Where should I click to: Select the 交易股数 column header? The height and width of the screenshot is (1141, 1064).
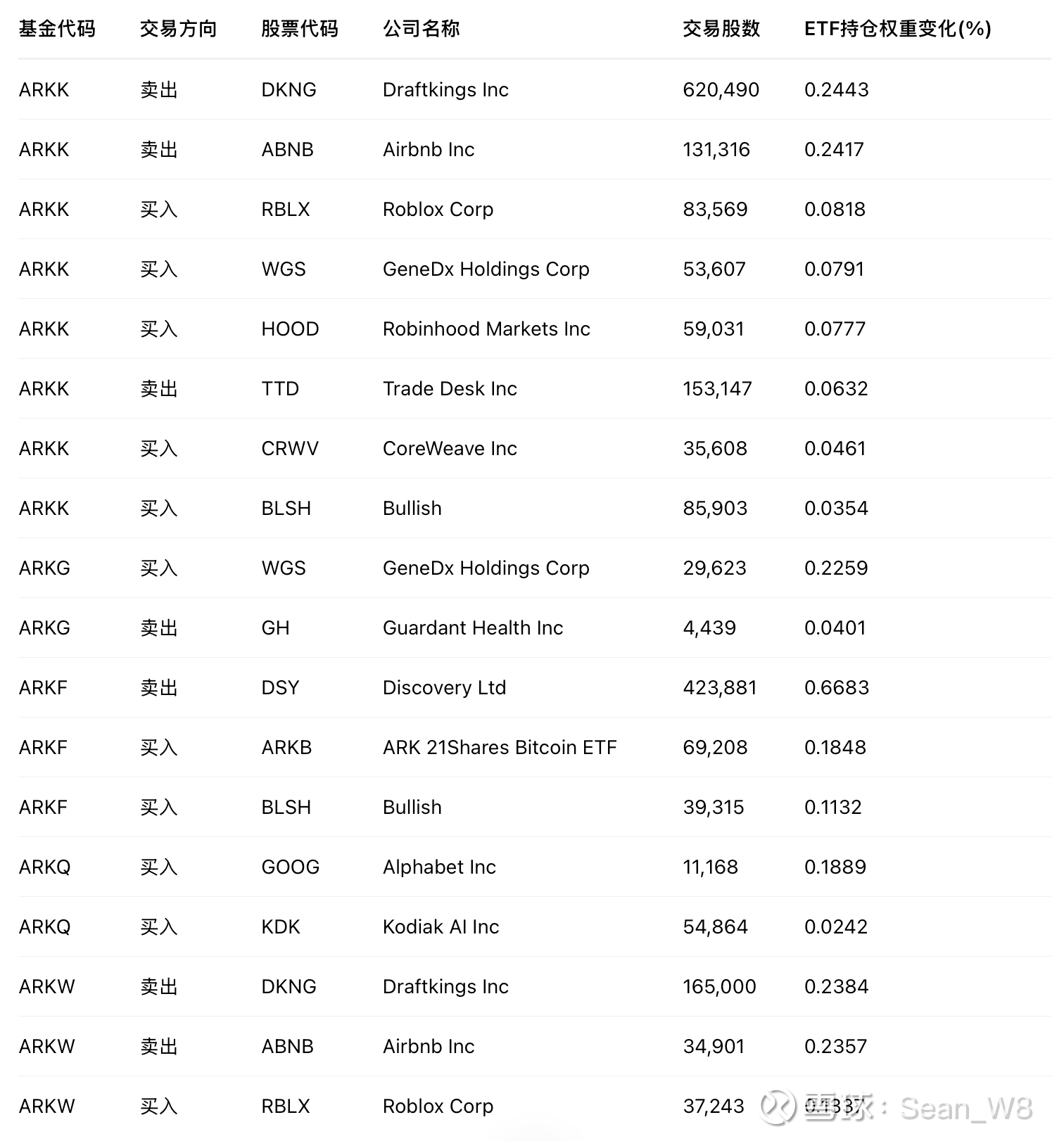pos(721,29)
